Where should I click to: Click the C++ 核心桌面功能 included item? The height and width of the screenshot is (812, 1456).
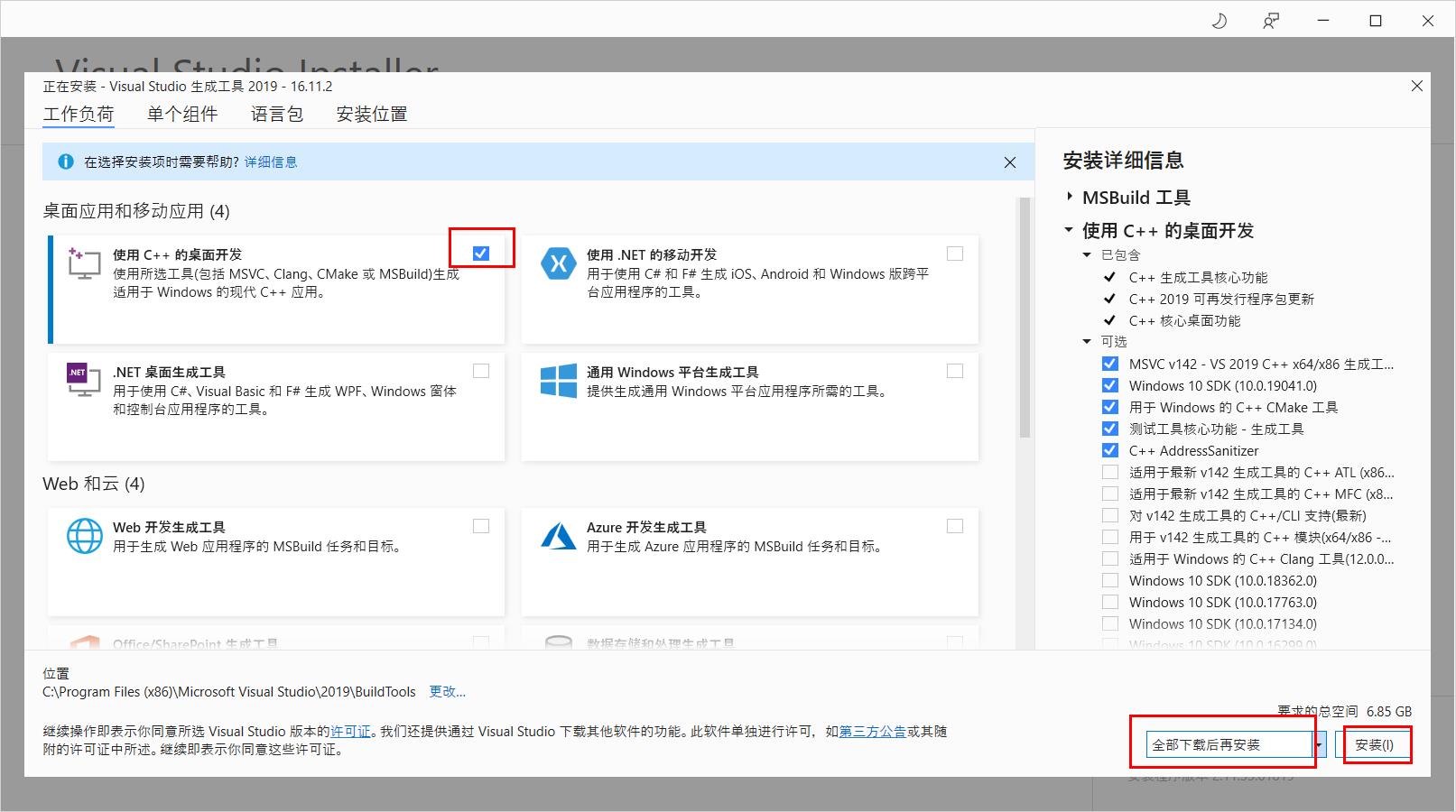[x=1184, y=320]
